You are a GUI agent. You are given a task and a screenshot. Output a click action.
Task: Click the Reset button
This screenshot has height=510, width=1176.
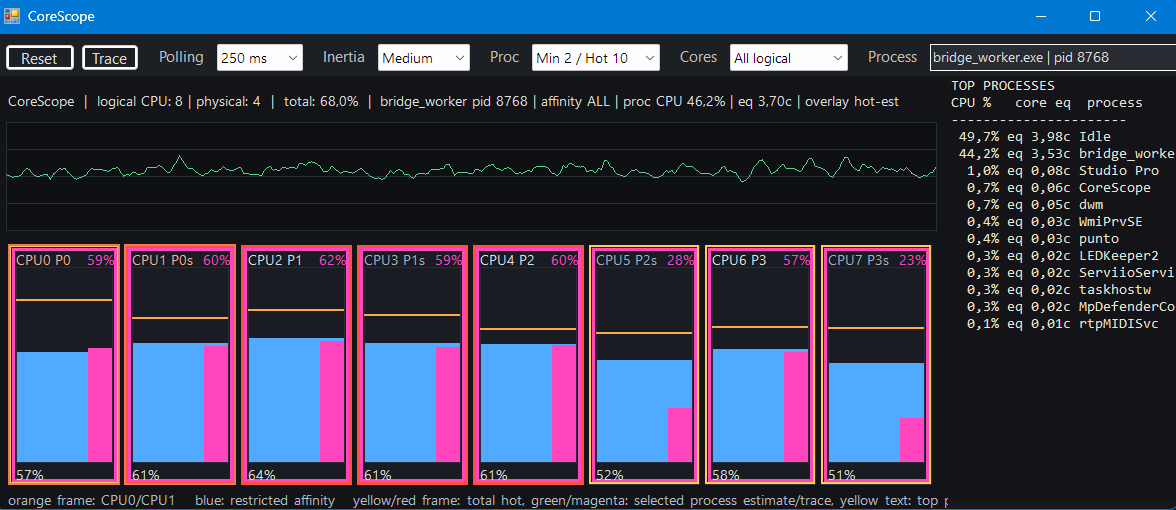tap(40, 58)
